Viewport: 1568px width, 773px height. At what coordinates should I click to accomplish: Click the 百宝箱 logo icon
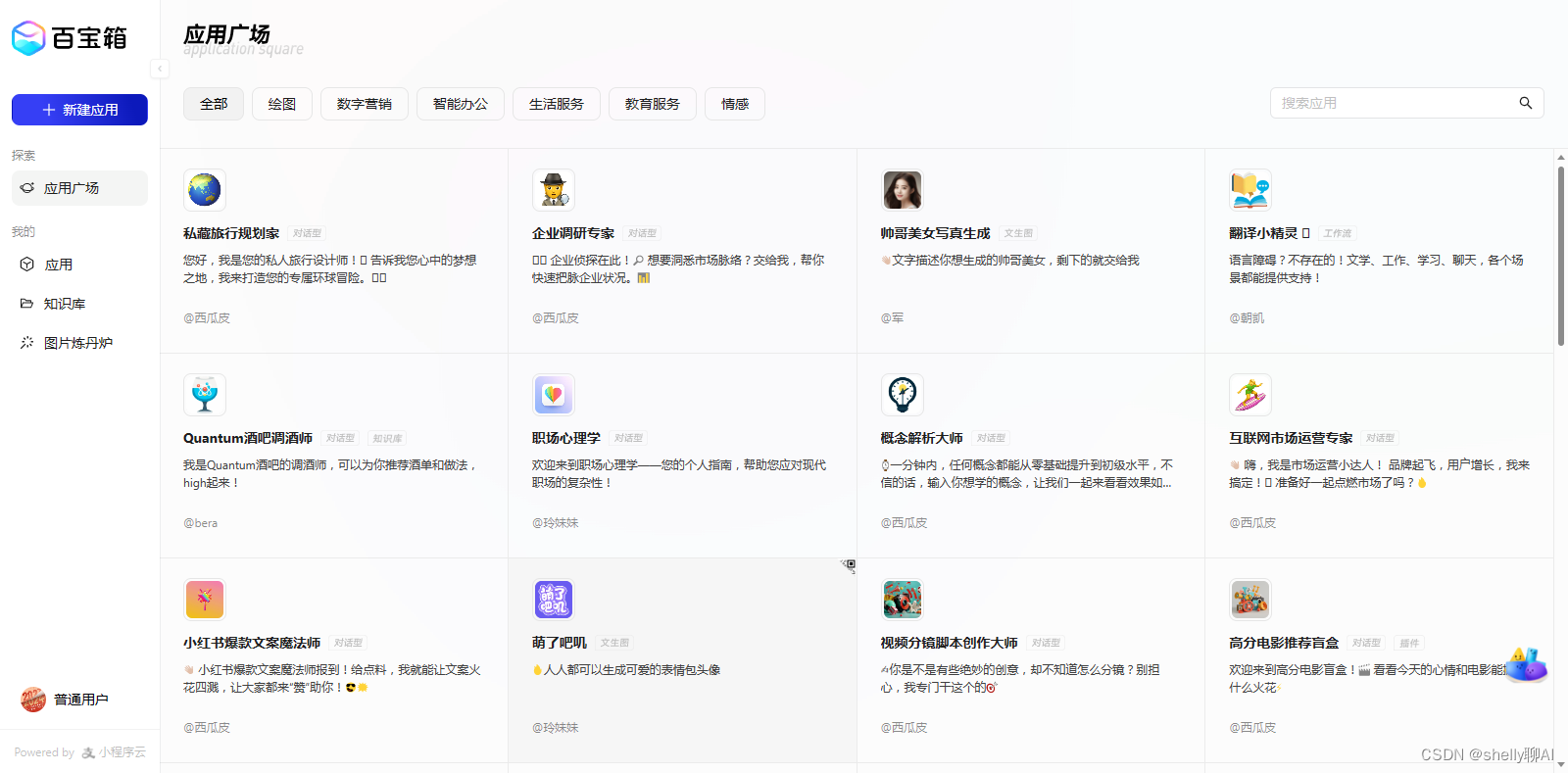point(28,38)
